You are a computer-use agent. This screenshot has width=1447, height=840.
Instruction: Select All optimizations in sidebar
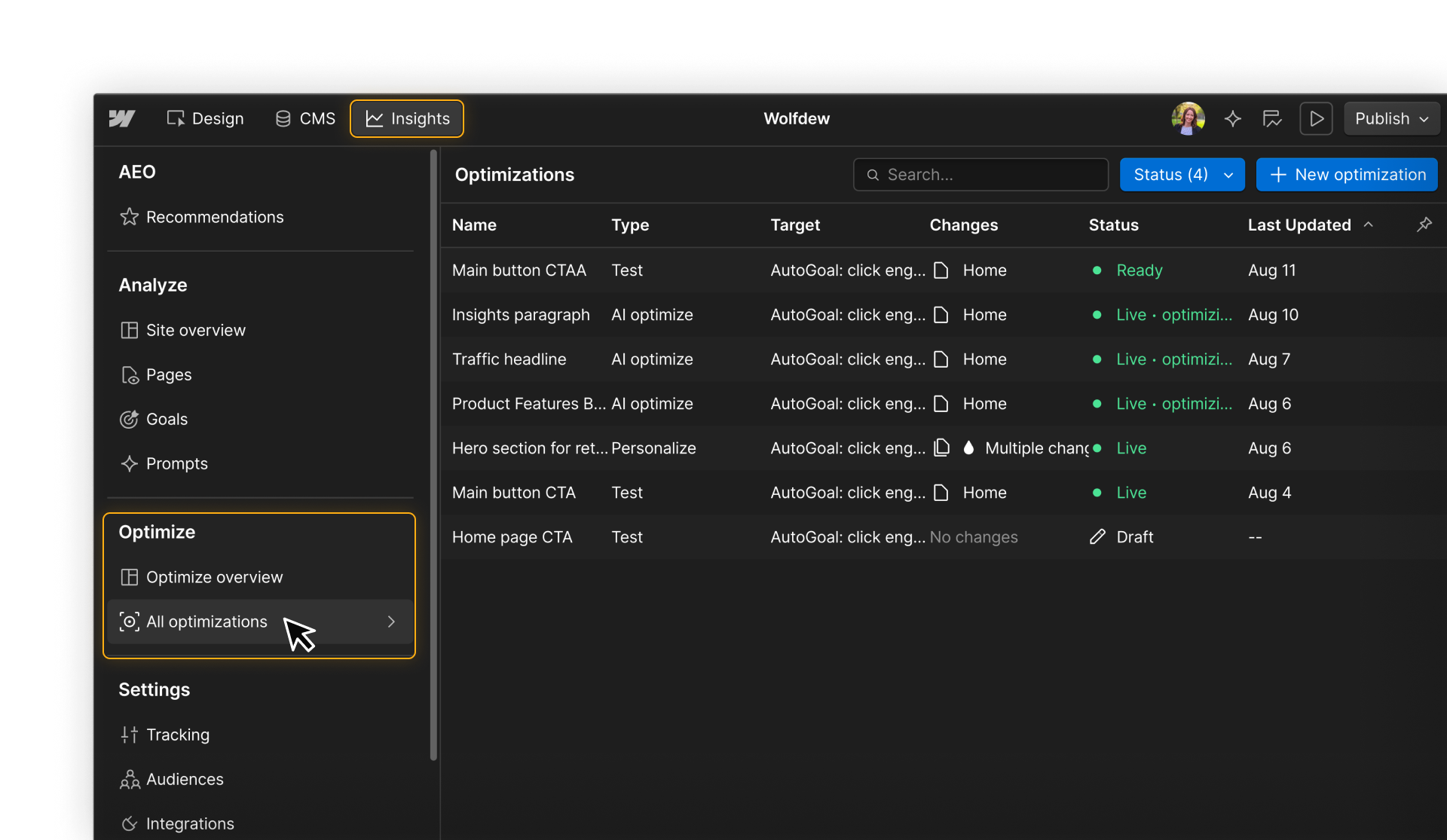click(261, 622)
